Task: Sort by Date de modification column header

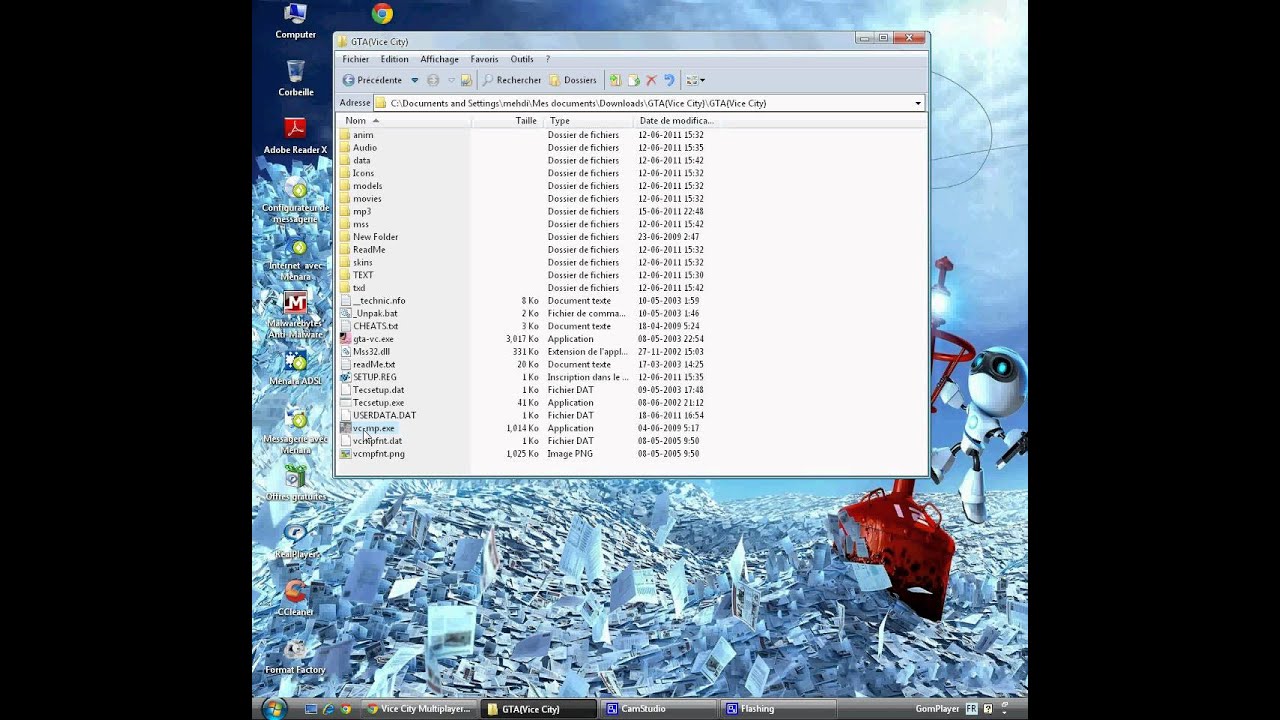Action: tap(675, 120)
